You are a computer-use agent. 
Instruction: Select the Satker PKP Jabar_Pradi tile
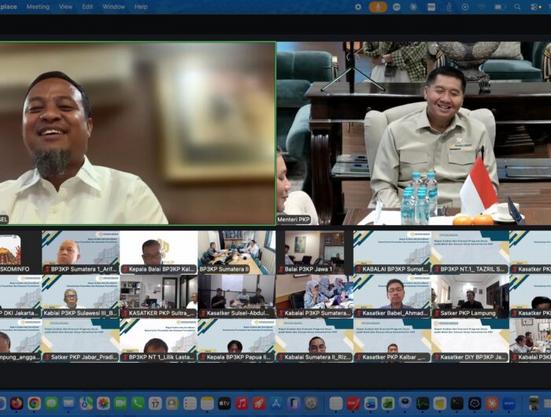[80, 340]
